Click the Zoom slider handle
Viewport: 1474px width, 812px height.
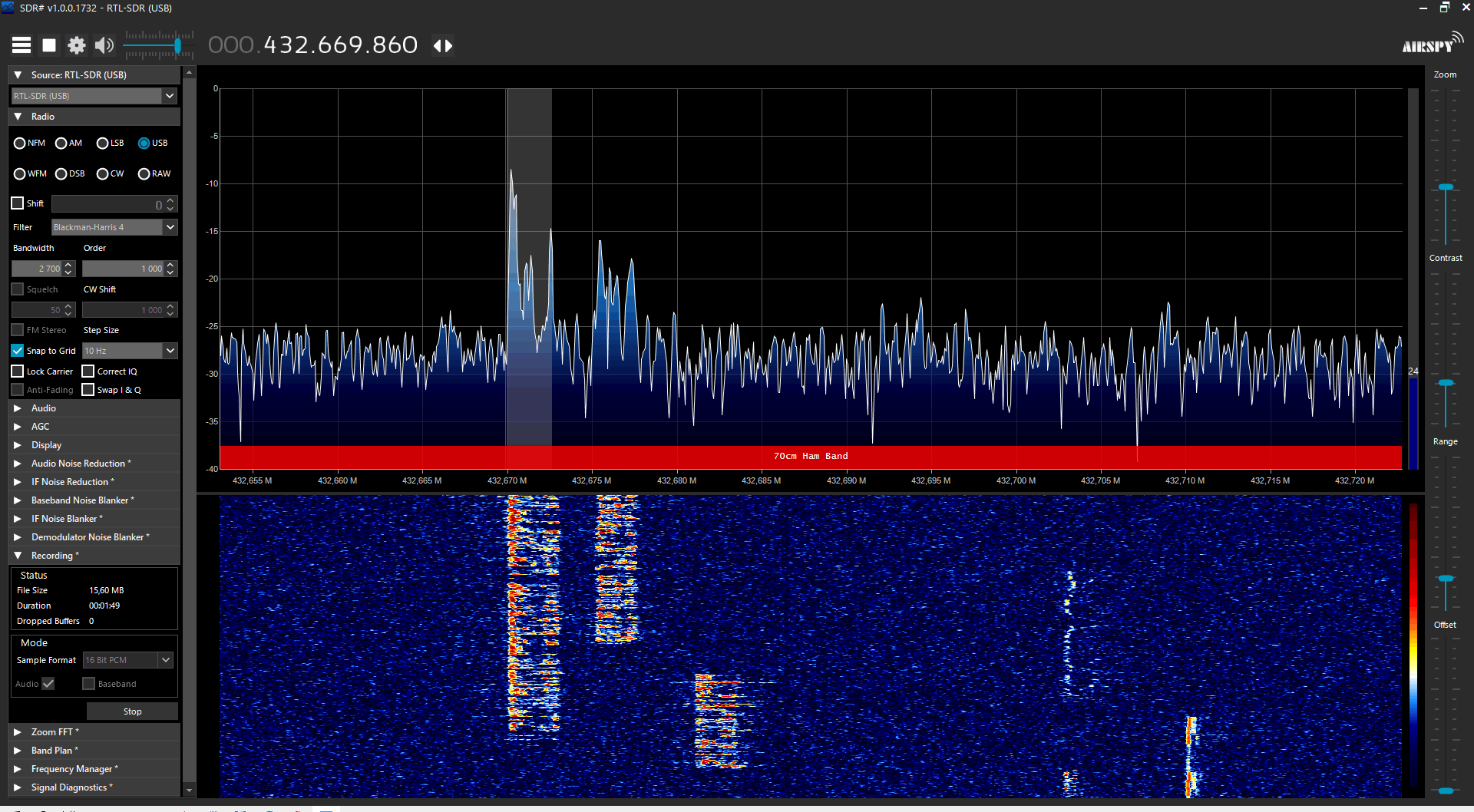(x=1446, y=187)
